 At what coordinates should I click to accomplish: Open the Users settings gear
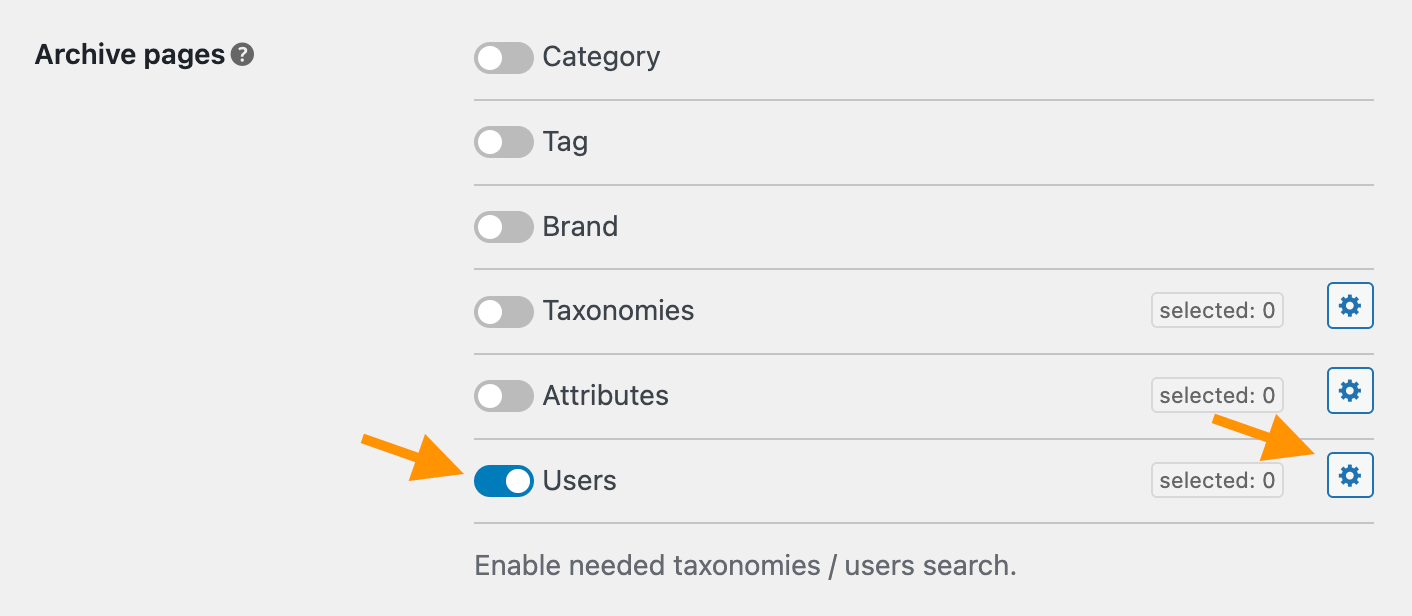pos(1350,476)
